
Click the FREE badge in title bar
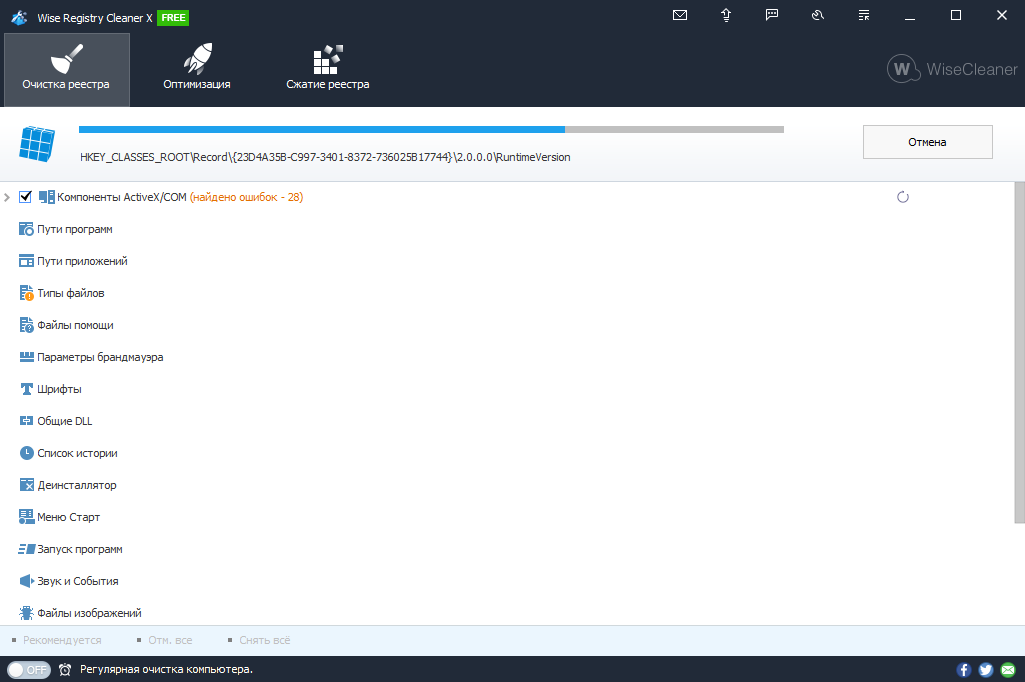tap(173, 18)
